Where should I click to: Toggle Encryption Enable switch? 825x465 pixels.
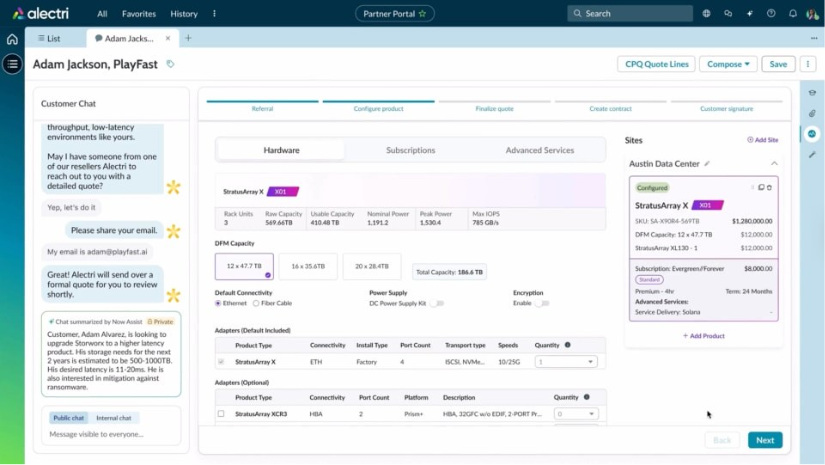click(542, 304)
